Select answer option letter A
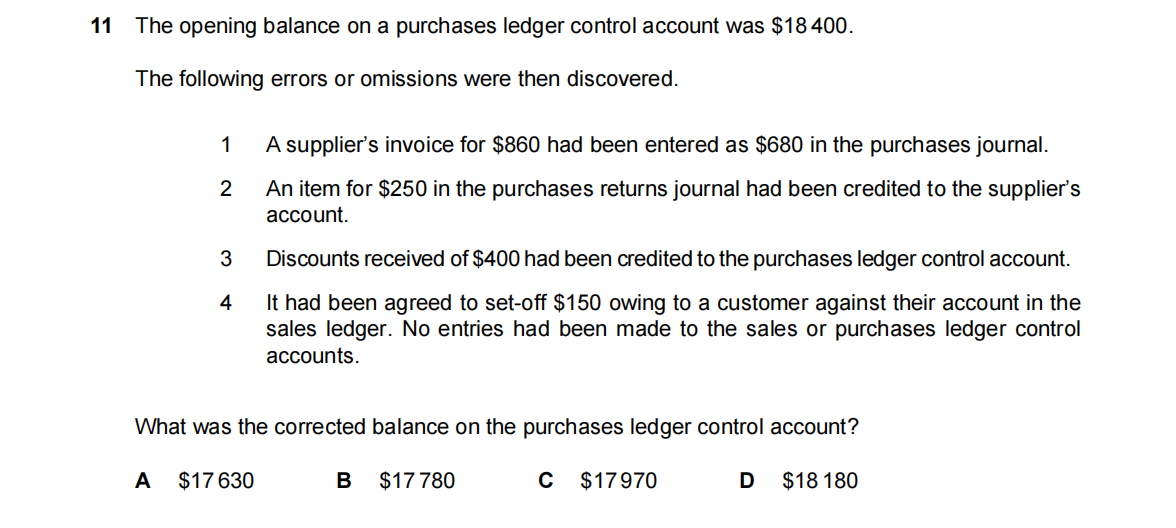1176x528 pixels. point(143,481)
